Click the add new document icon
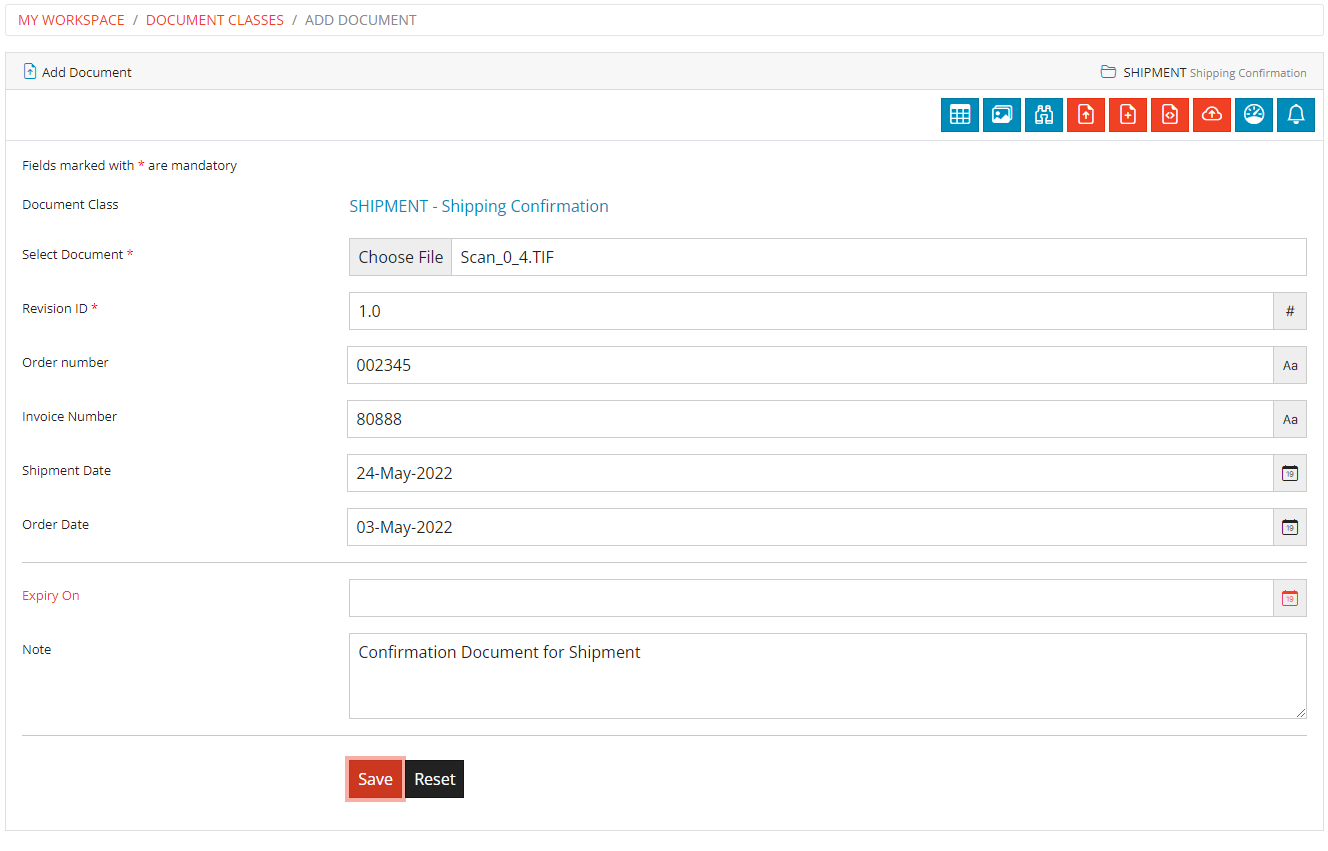The width and height of the screenshot is (1328, 851). point(1128,114)
